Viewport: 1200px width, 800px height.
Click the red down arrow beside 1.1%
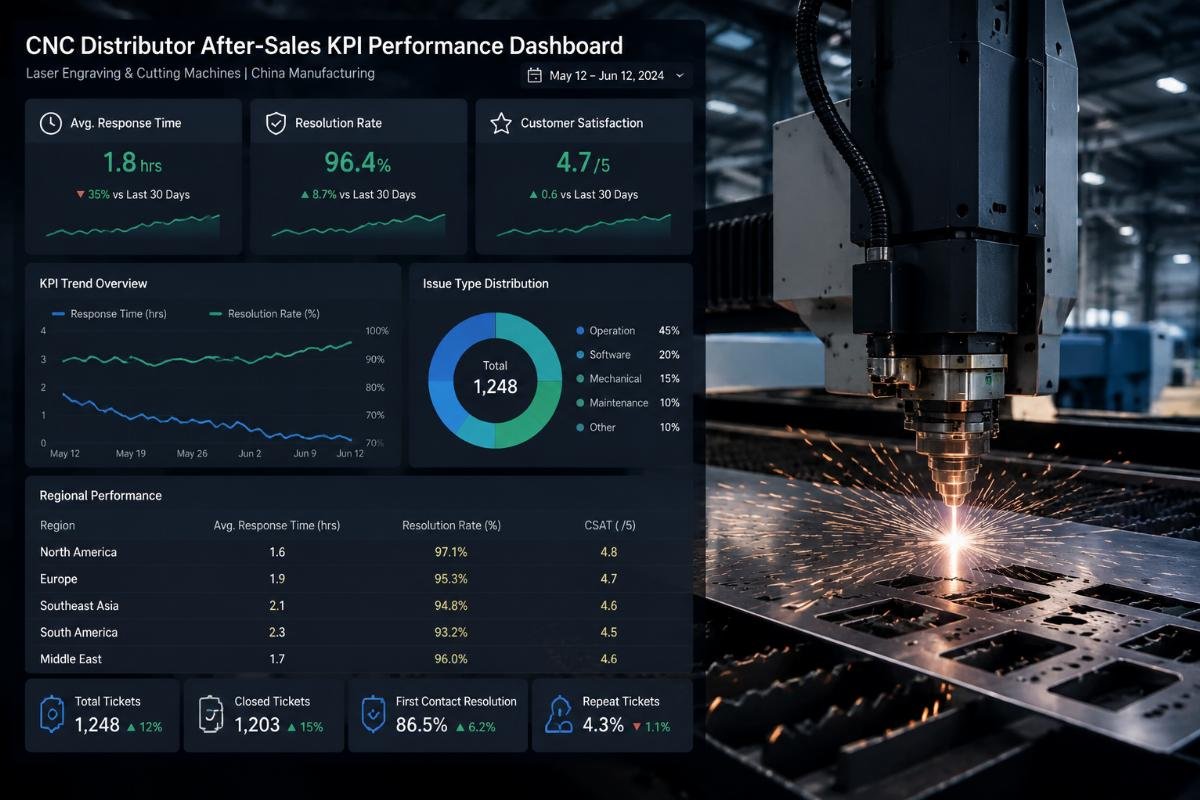coord(636,727)
